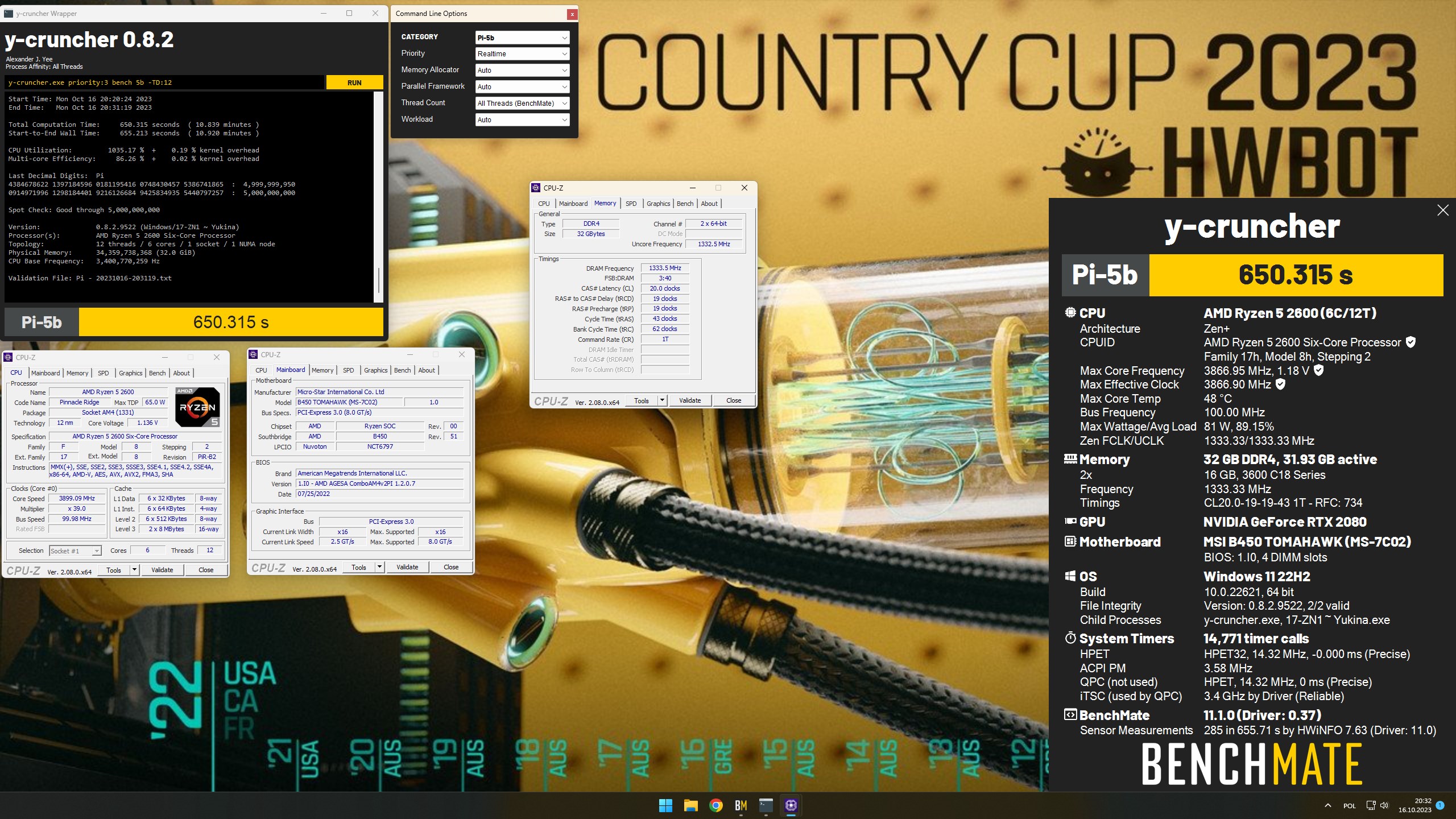Open the Parallel Framework dropdown
The image size is (1456, 819).
(x=522, y=86)
